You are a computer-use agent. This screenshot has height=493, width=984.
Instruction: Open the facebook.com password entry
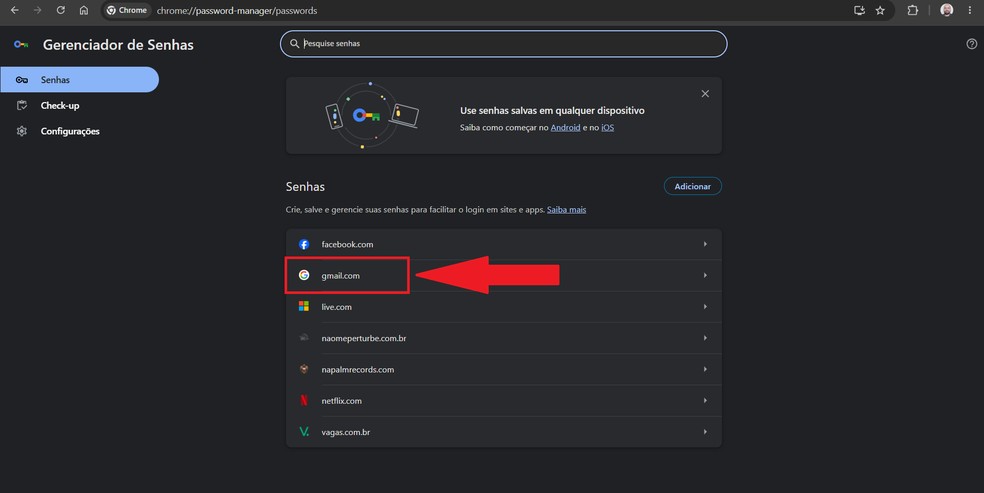click(503, 244)
